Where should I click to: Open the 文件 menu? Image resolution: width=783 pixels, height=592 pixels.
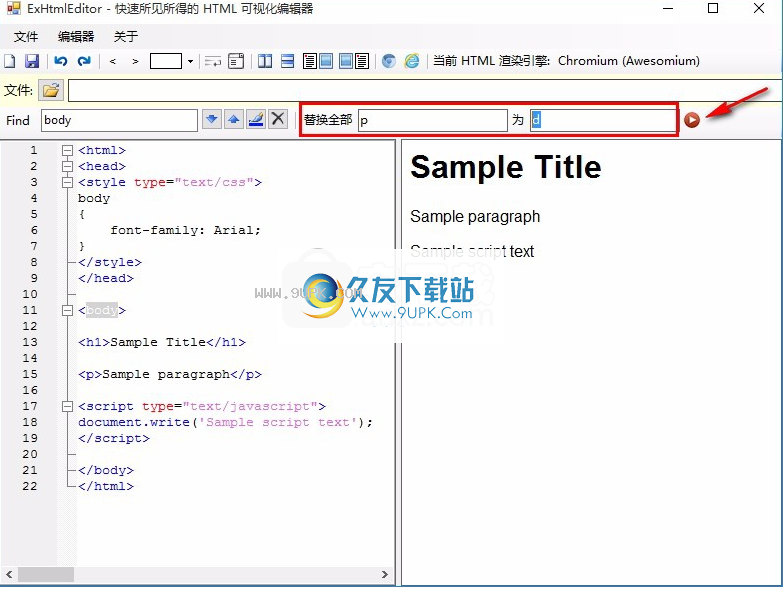coord(25,36)
